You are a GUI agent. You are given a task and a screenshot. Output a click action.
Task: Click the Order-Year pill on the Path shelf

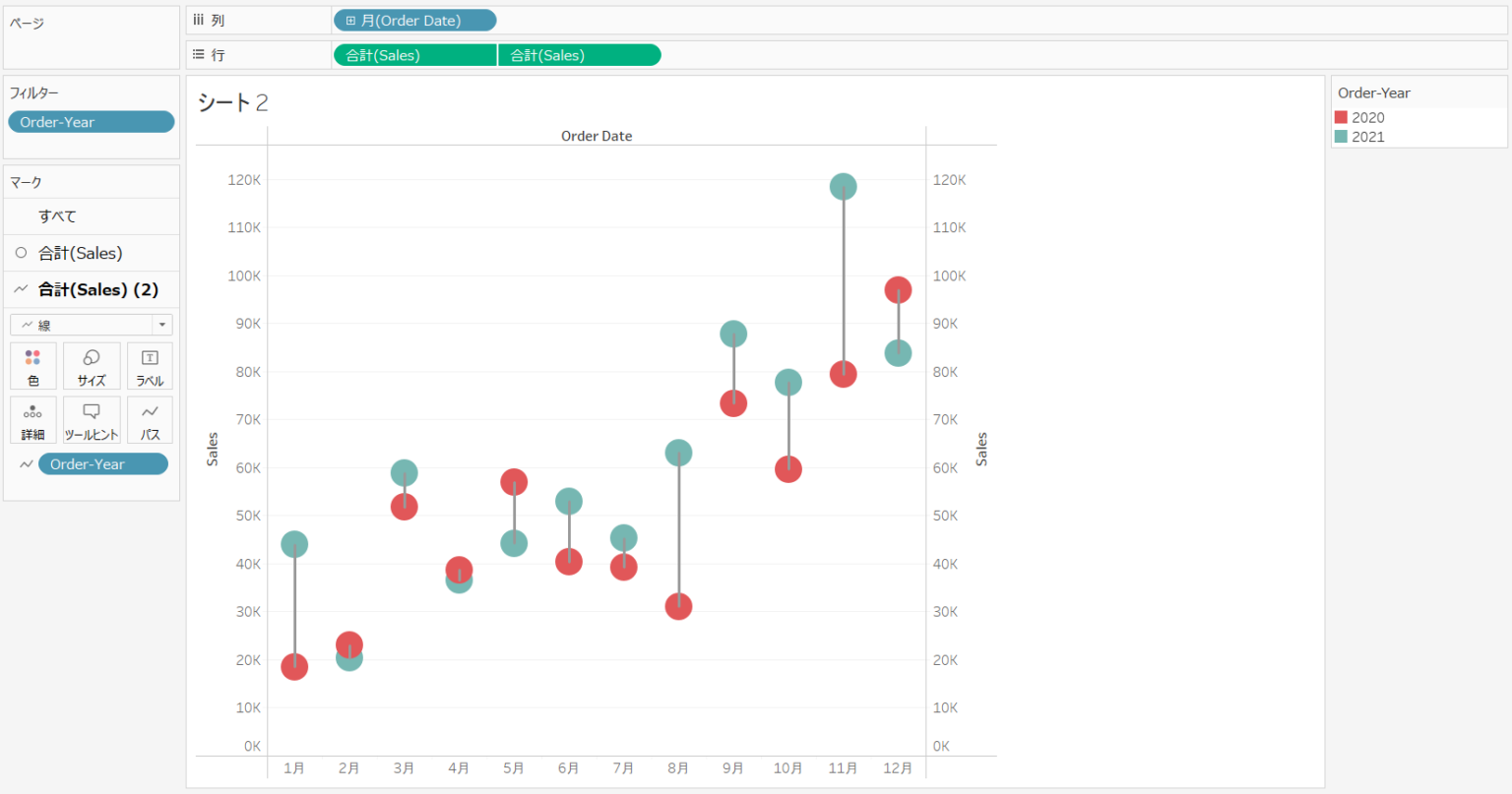click(x=103, y=463)
